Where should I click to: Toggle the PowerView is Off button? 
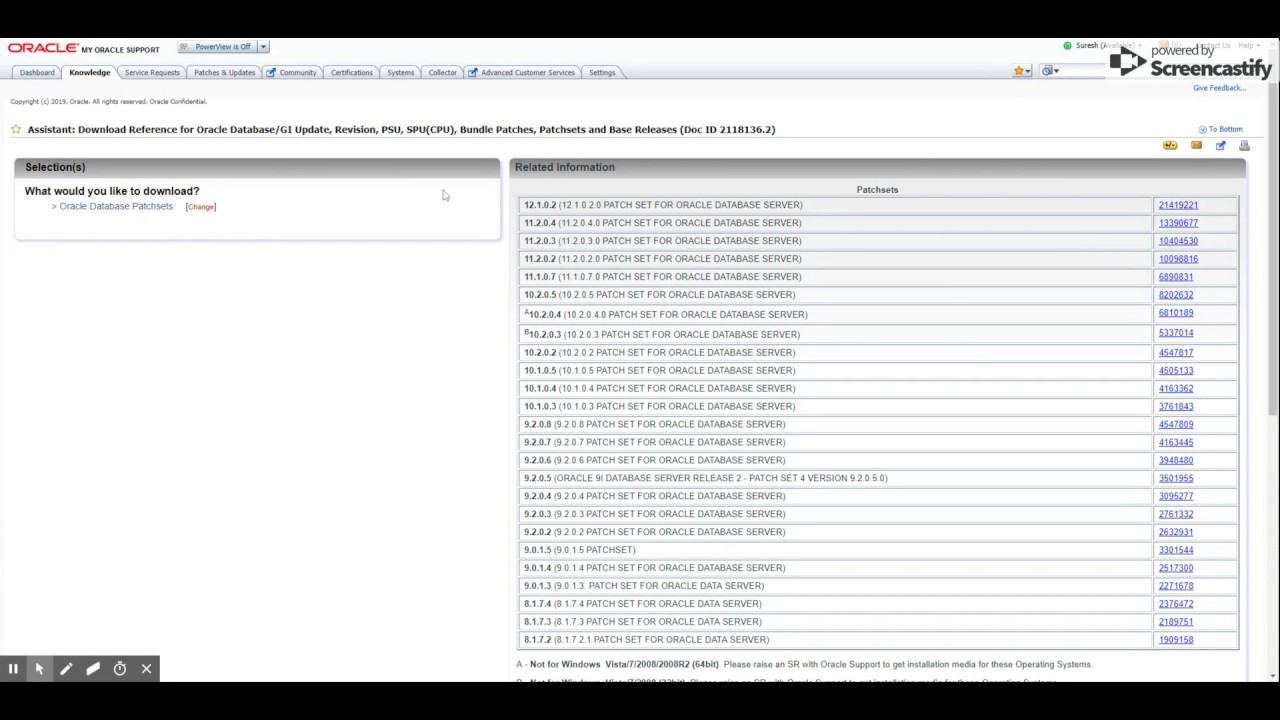217,47
